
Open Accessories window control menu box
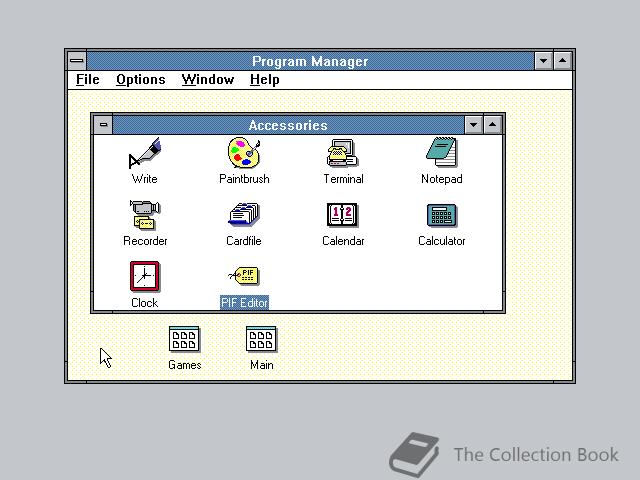click(x=103, y=125)
